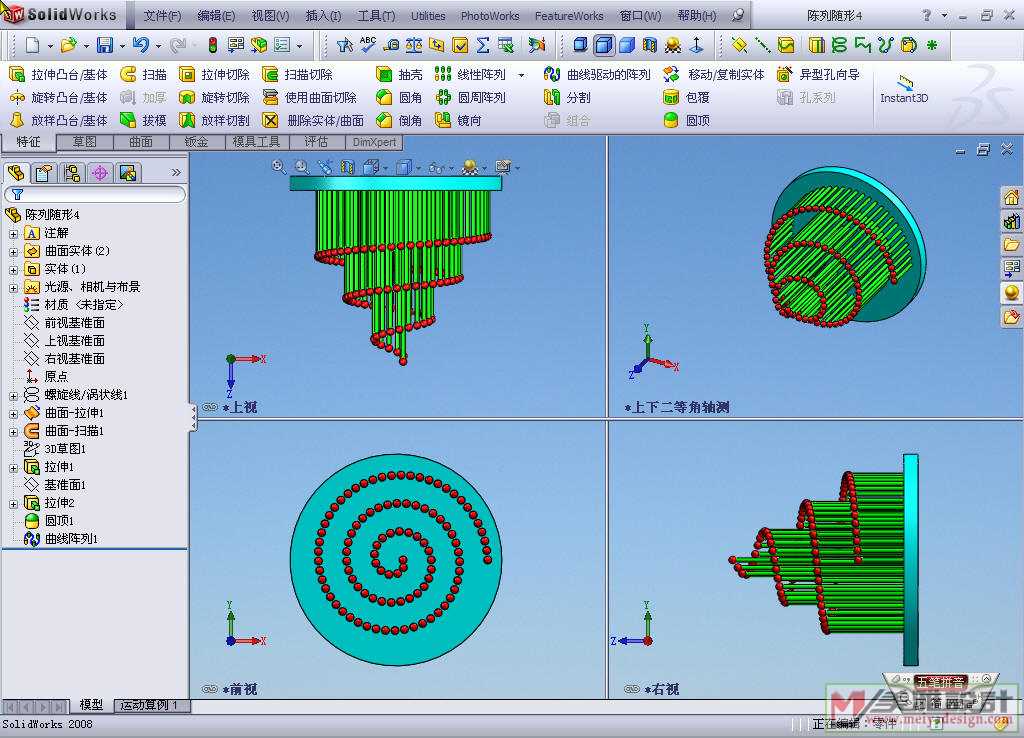
Task: Expand the 曲面-扫描1 feature node
Action: tap(13, 431)
